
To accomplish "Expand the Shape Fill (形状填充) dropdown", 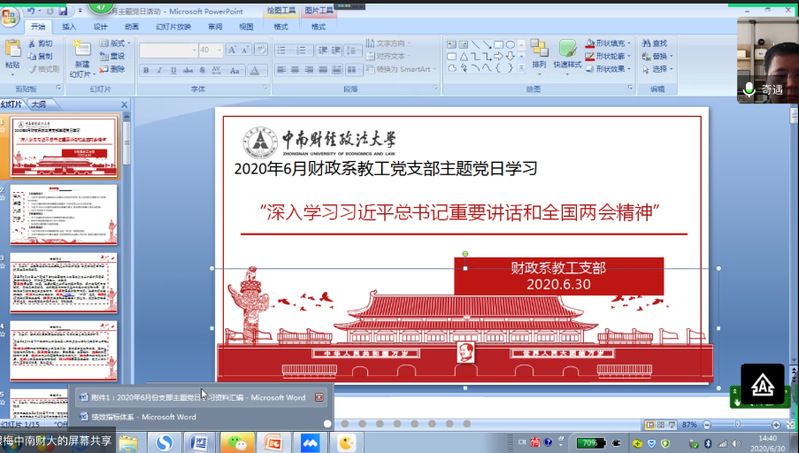I will [x=612, y=44].
